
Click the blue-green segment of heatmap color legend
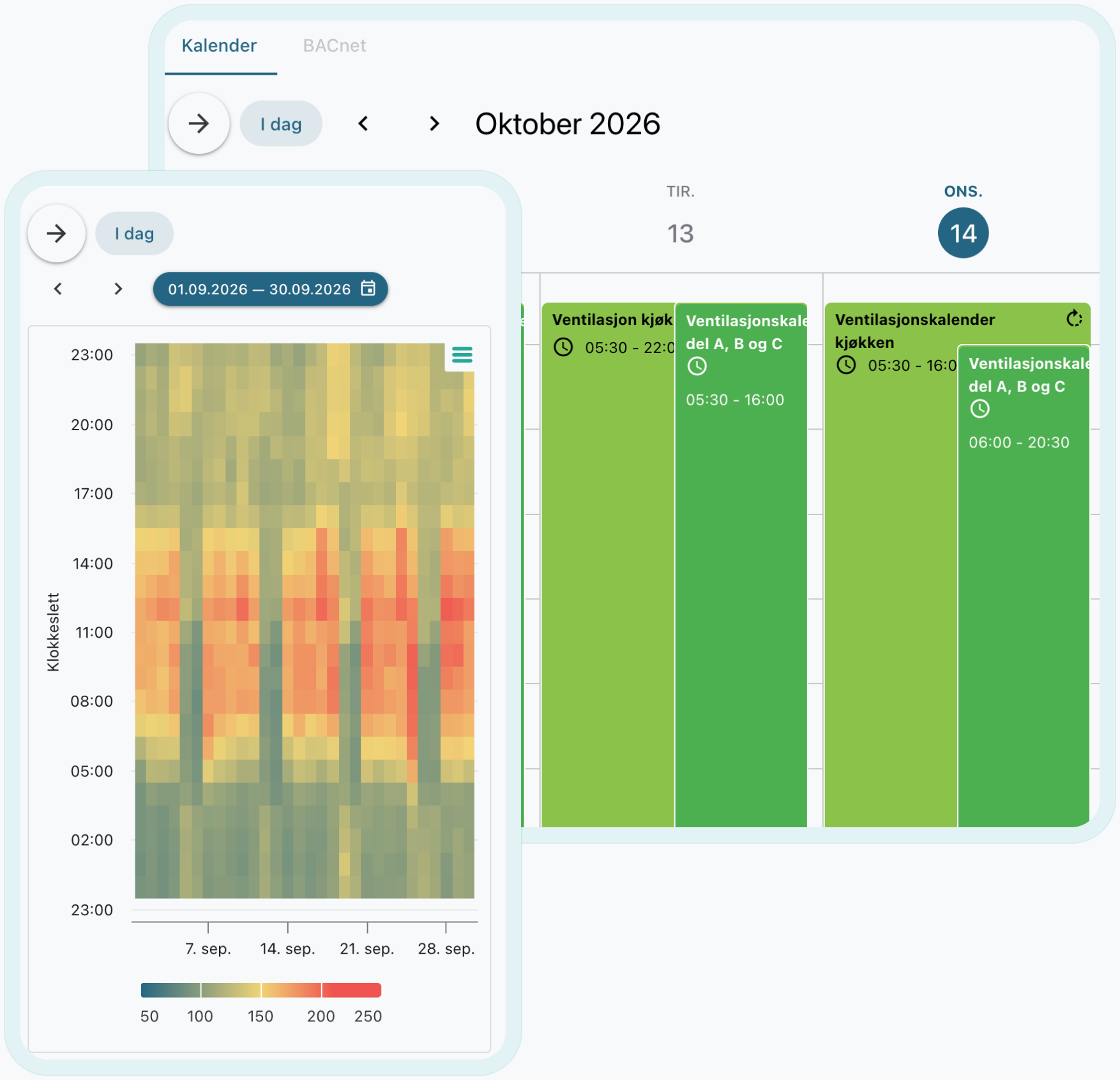click(170, 990)
